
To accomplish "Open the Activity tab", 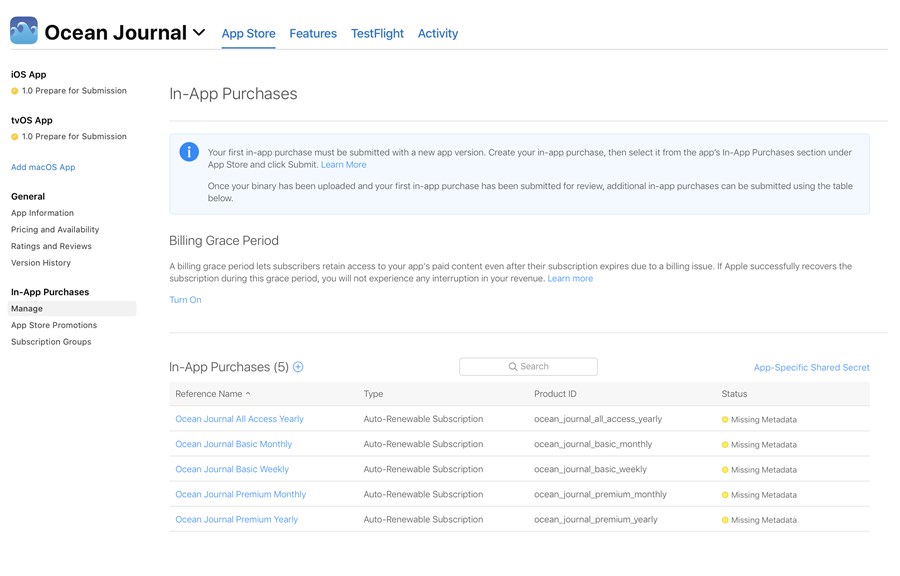I will [438, 33].
